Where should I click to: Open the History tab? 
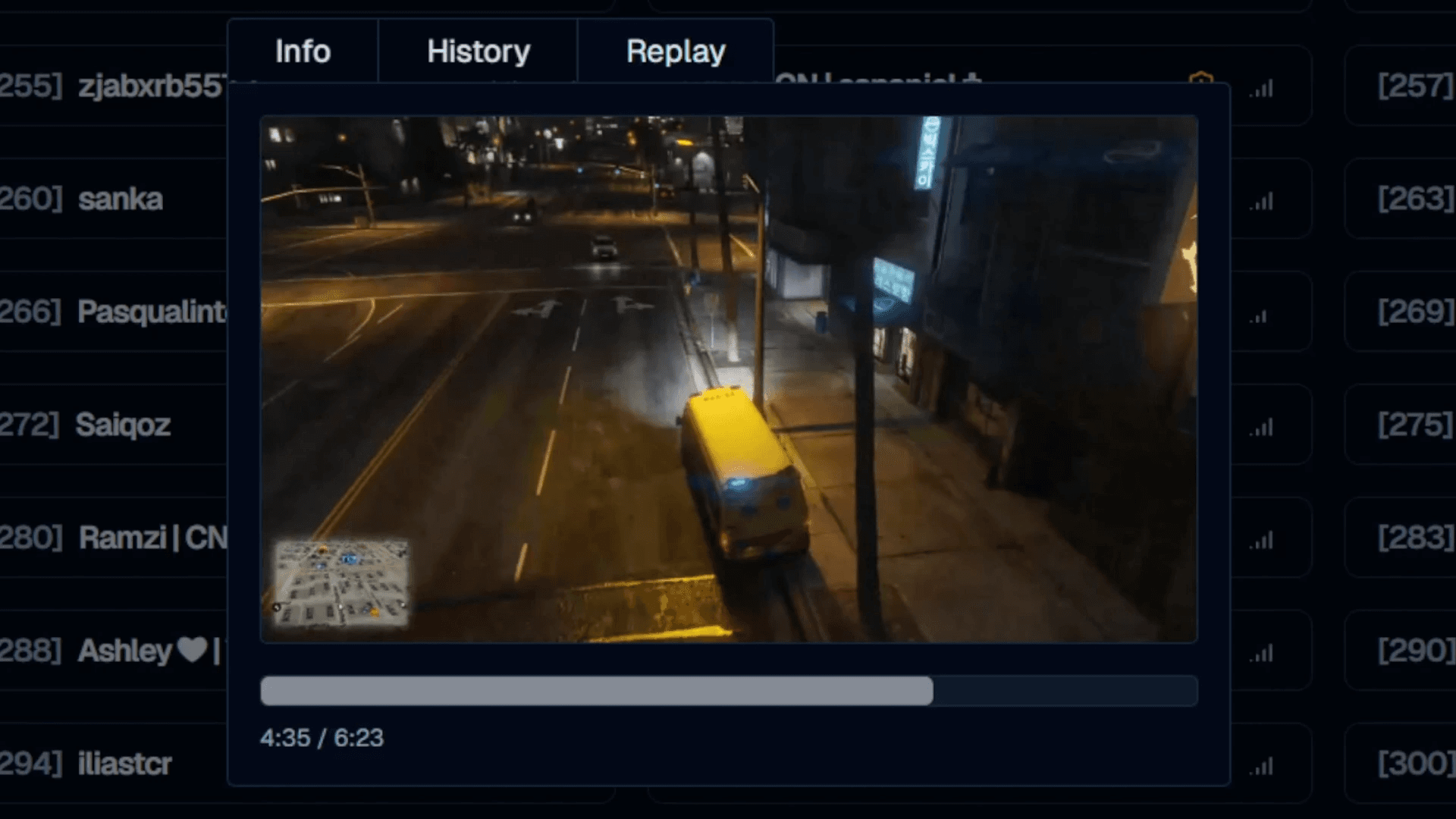(478, 52)
